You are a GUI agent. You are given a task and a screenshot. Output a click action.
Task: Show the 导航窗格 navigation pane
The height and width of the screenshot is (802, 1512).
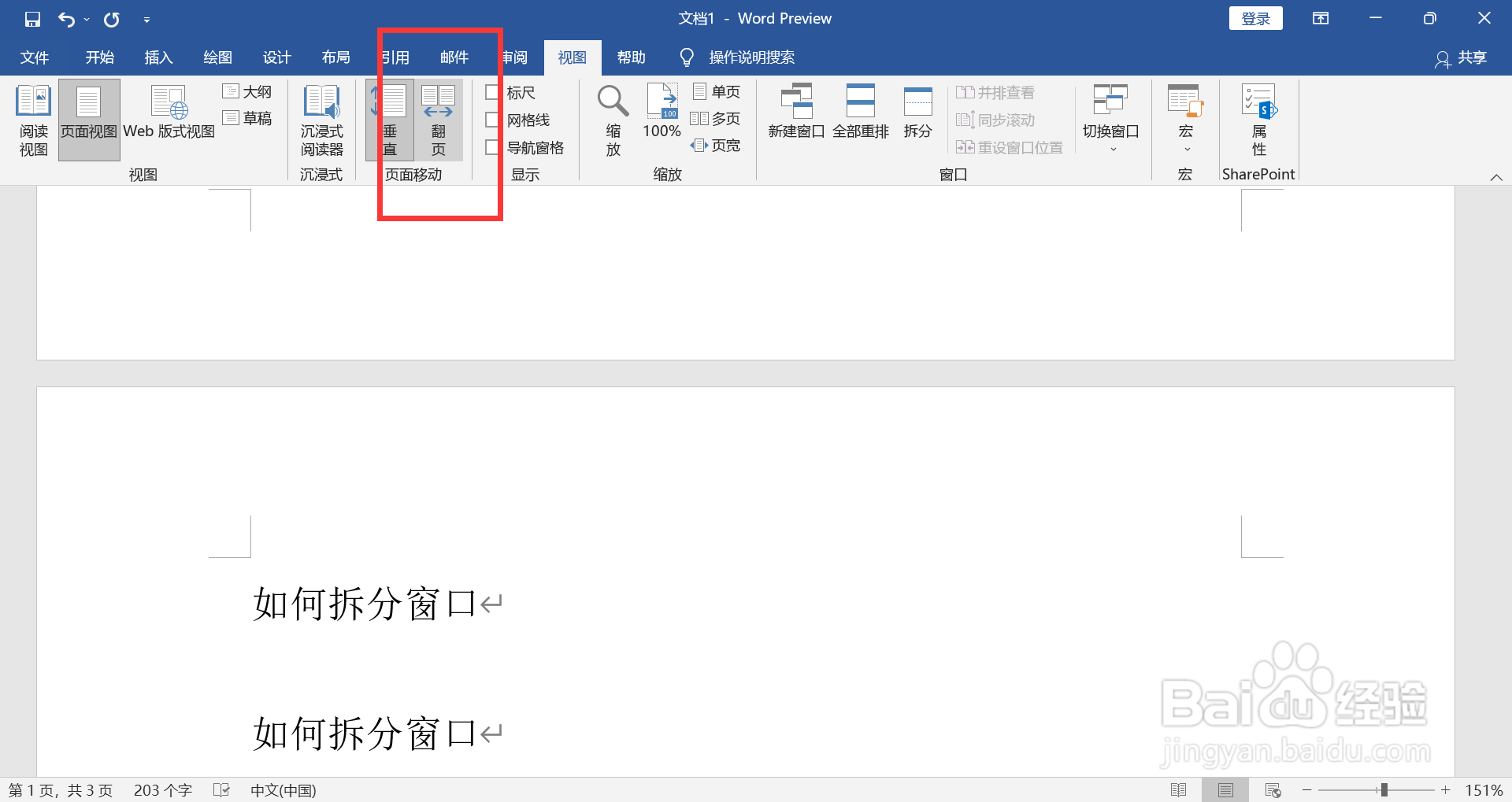click(x=493, y=147)
